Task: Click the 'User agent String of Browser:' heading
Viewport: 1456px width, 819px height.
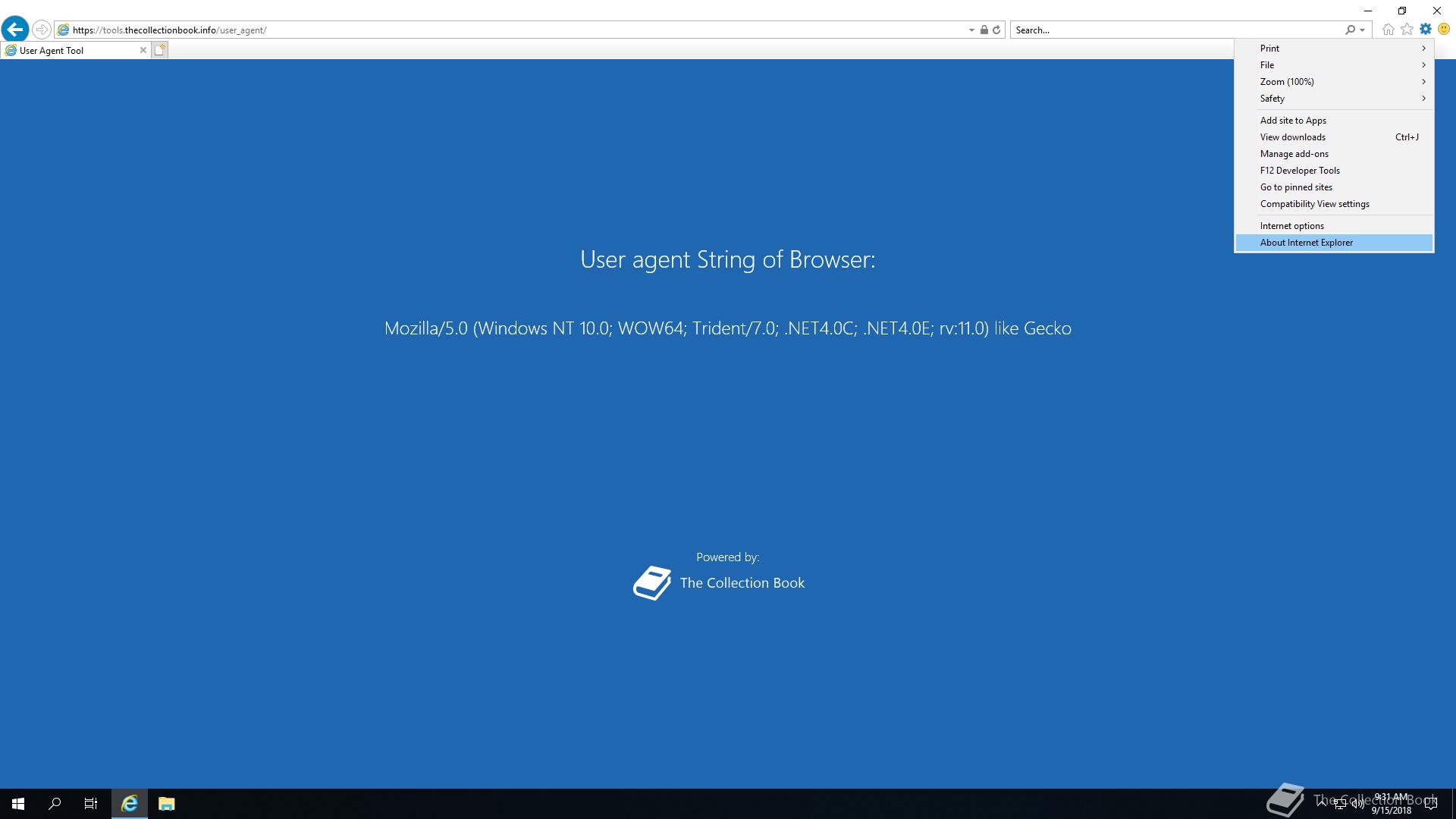Action: [728, 259]
